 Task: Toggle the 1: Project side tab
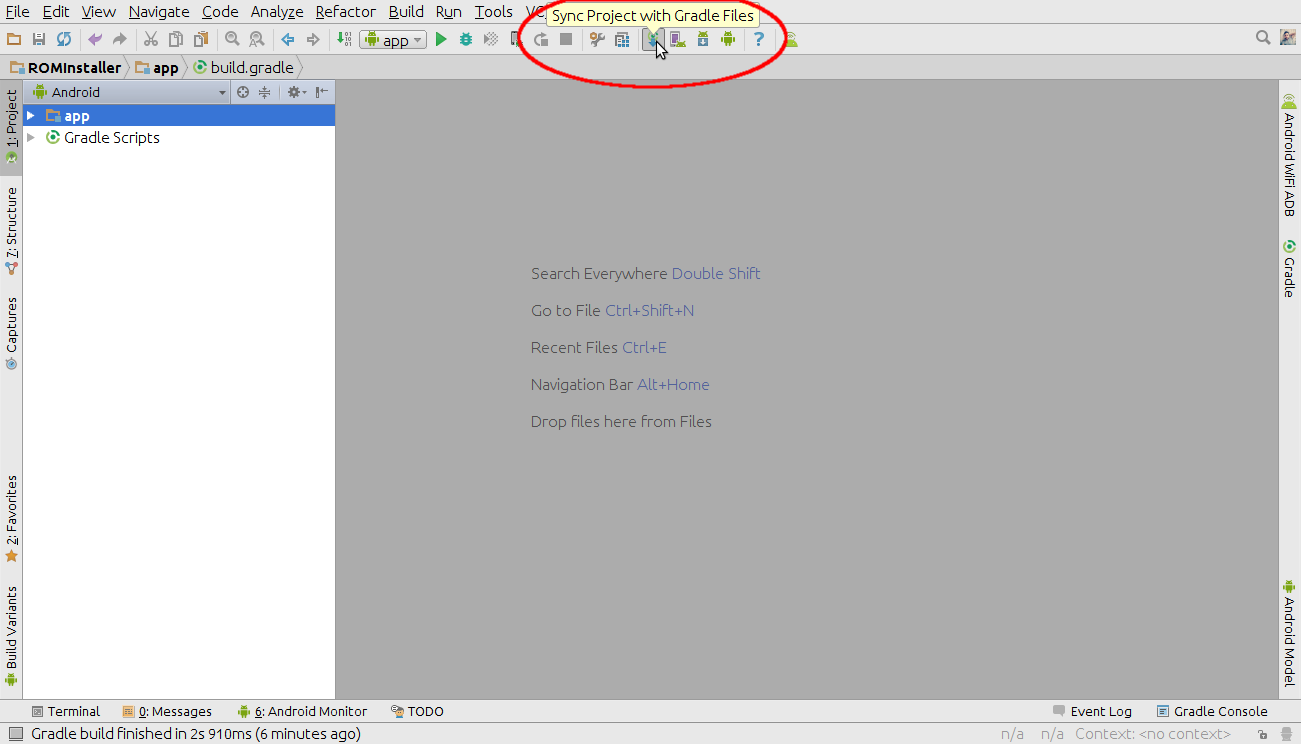tap(11, 127)
